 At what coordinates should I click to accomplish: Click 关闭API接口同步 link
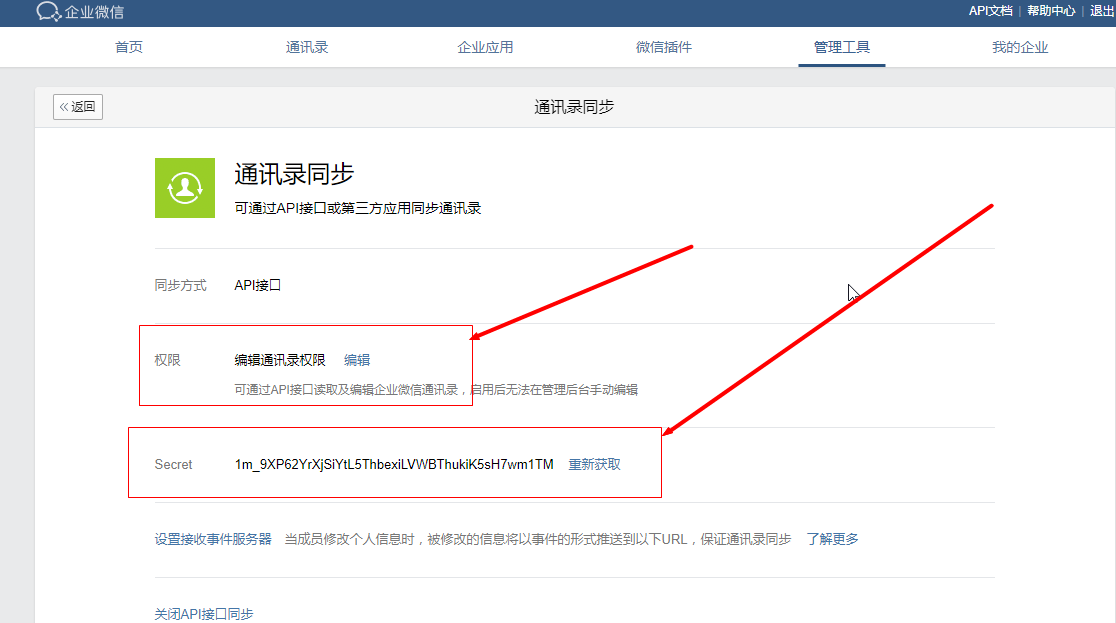(204, 614)
